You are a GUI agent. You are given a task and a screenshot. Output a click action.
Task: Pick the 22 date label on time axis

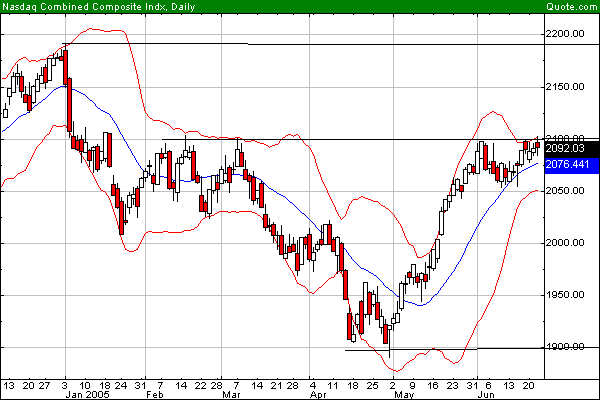click(x=200, y=385)
